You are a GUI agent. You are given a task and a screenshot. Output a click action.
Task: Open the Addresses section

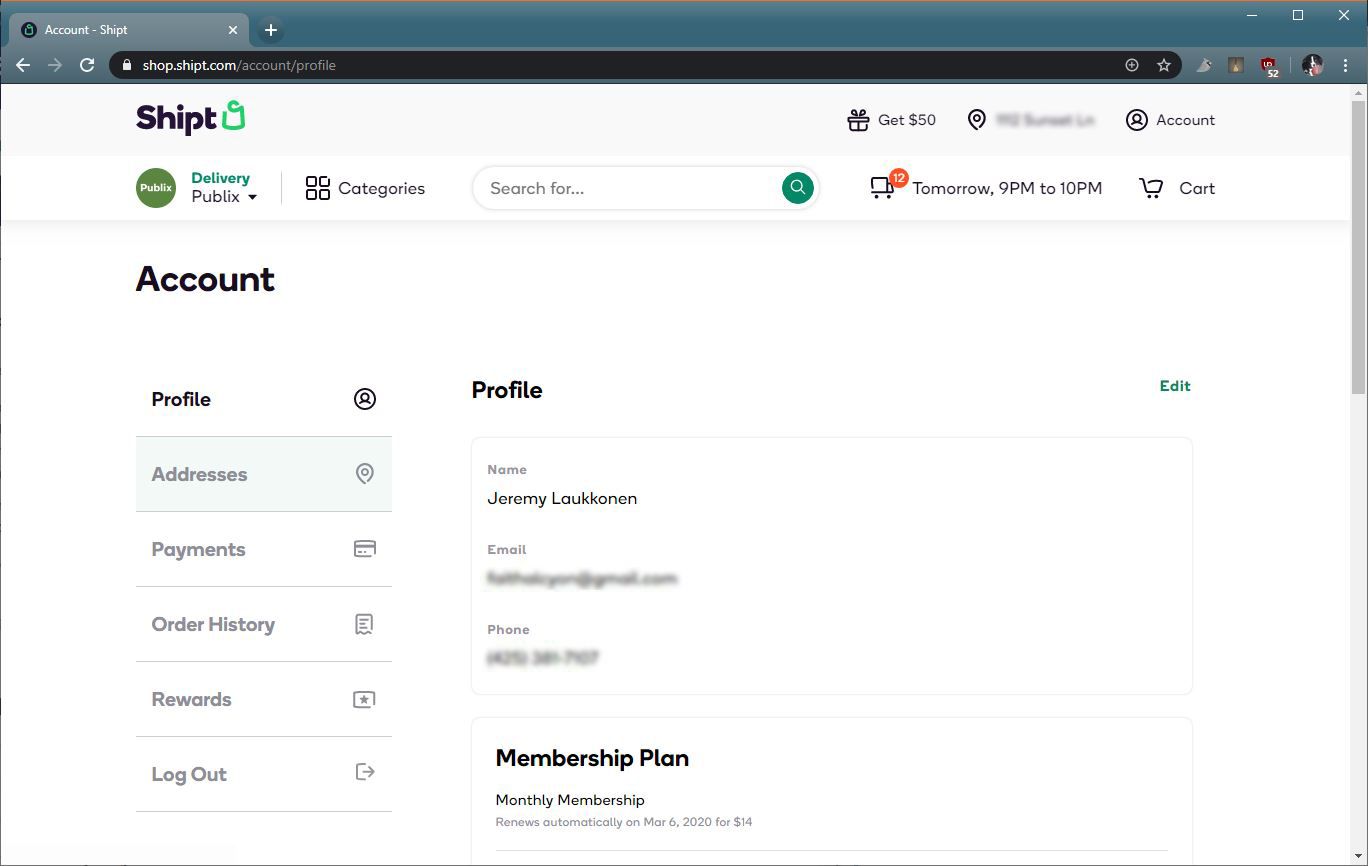point(264,474)
